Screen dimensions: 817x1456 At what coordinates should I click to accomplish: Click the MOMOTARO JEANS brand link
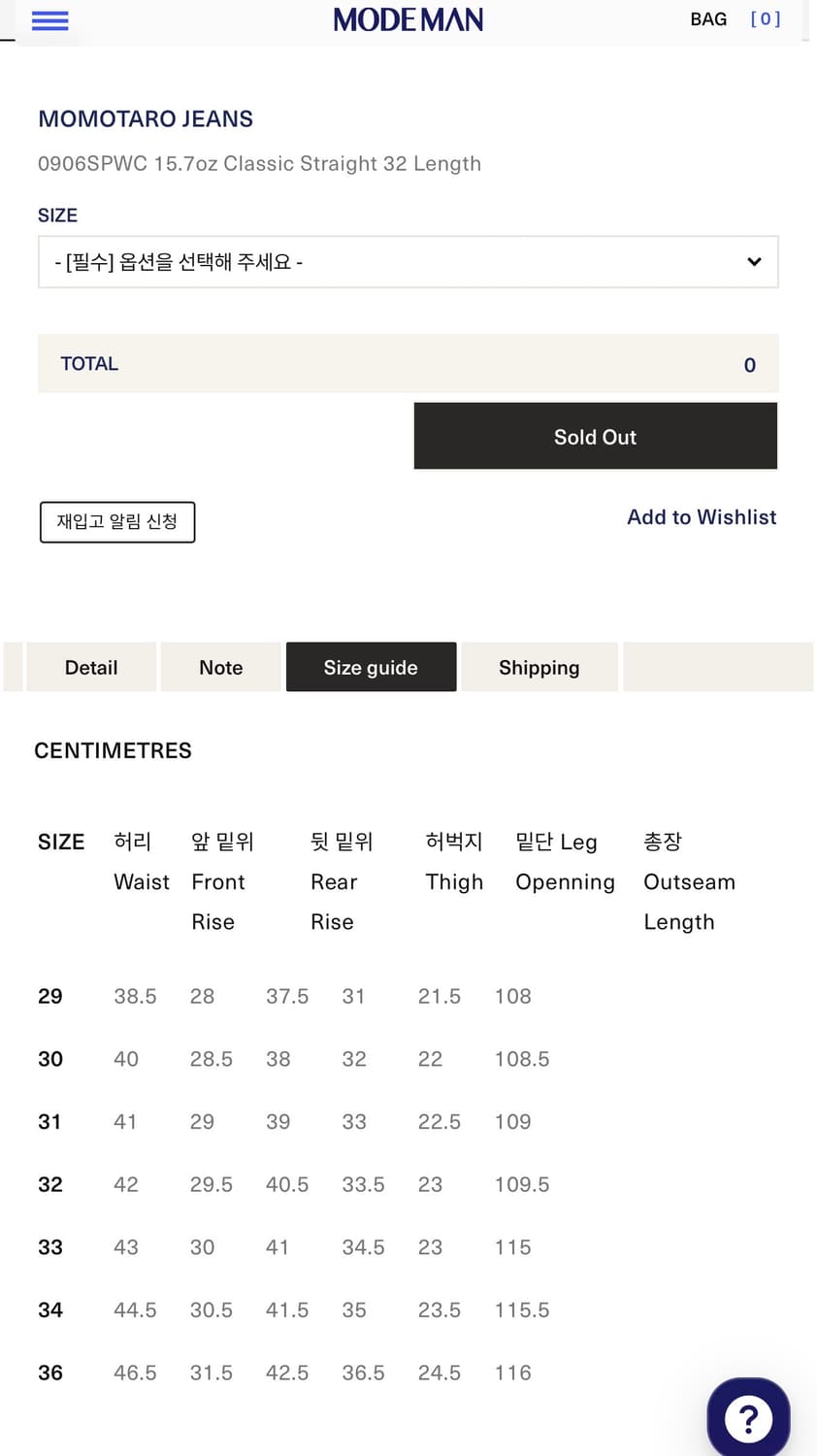point(146,118)
